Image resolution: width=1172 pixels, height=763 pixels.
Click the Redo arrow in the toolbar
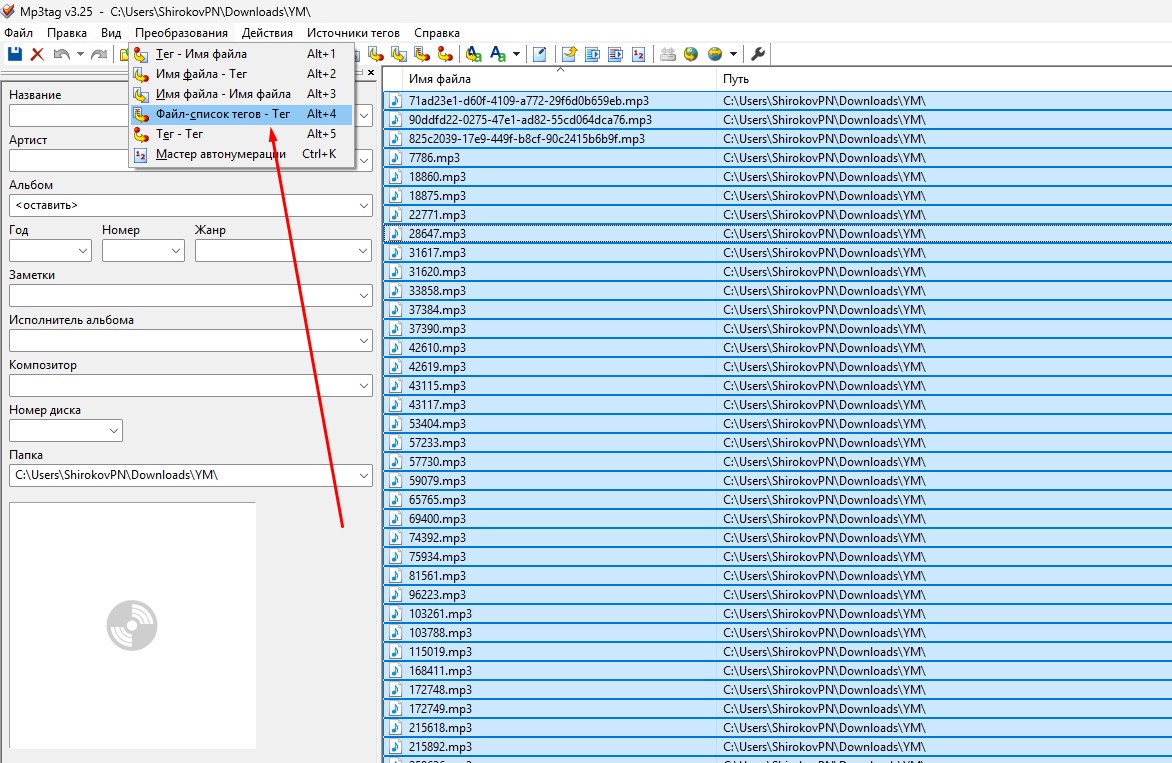coord(98,54)
